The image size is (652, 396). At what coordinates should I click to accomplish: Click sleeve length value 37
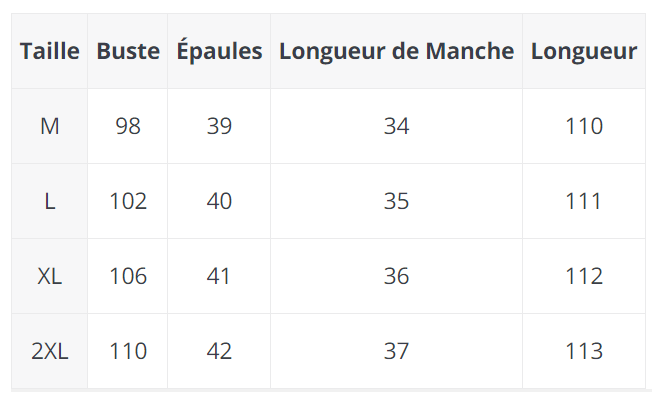(x=396, y=351)
